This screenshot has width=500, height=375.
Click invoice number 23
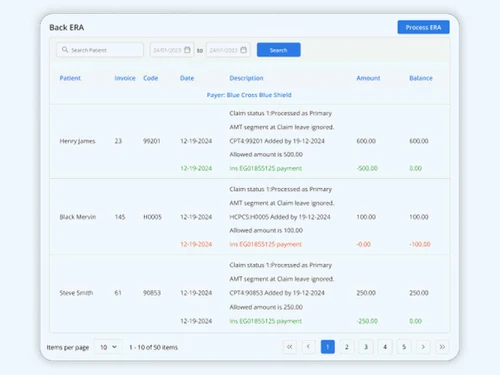(118, 141)
